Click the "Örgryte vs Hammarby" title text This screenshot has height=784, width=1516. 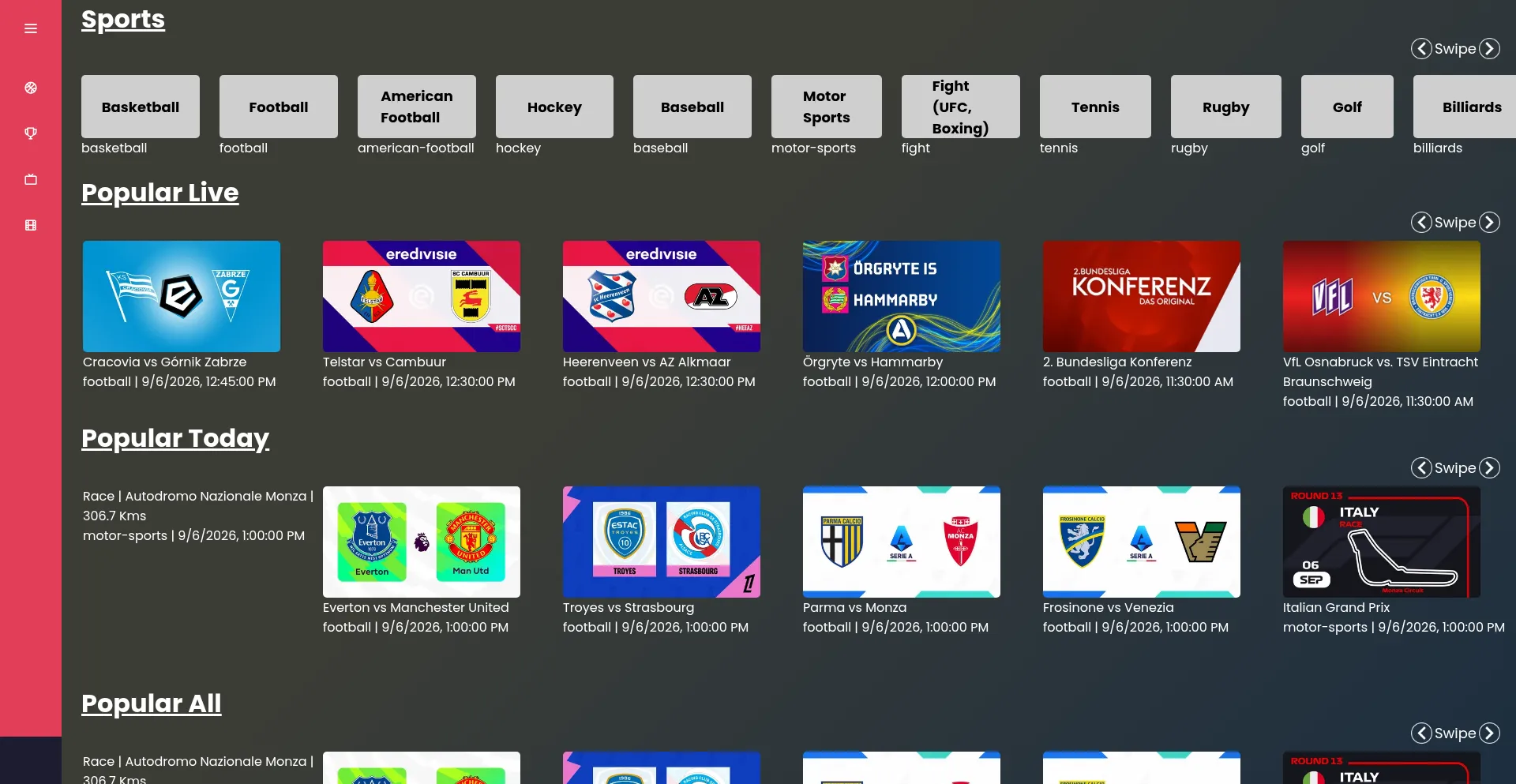872,362
